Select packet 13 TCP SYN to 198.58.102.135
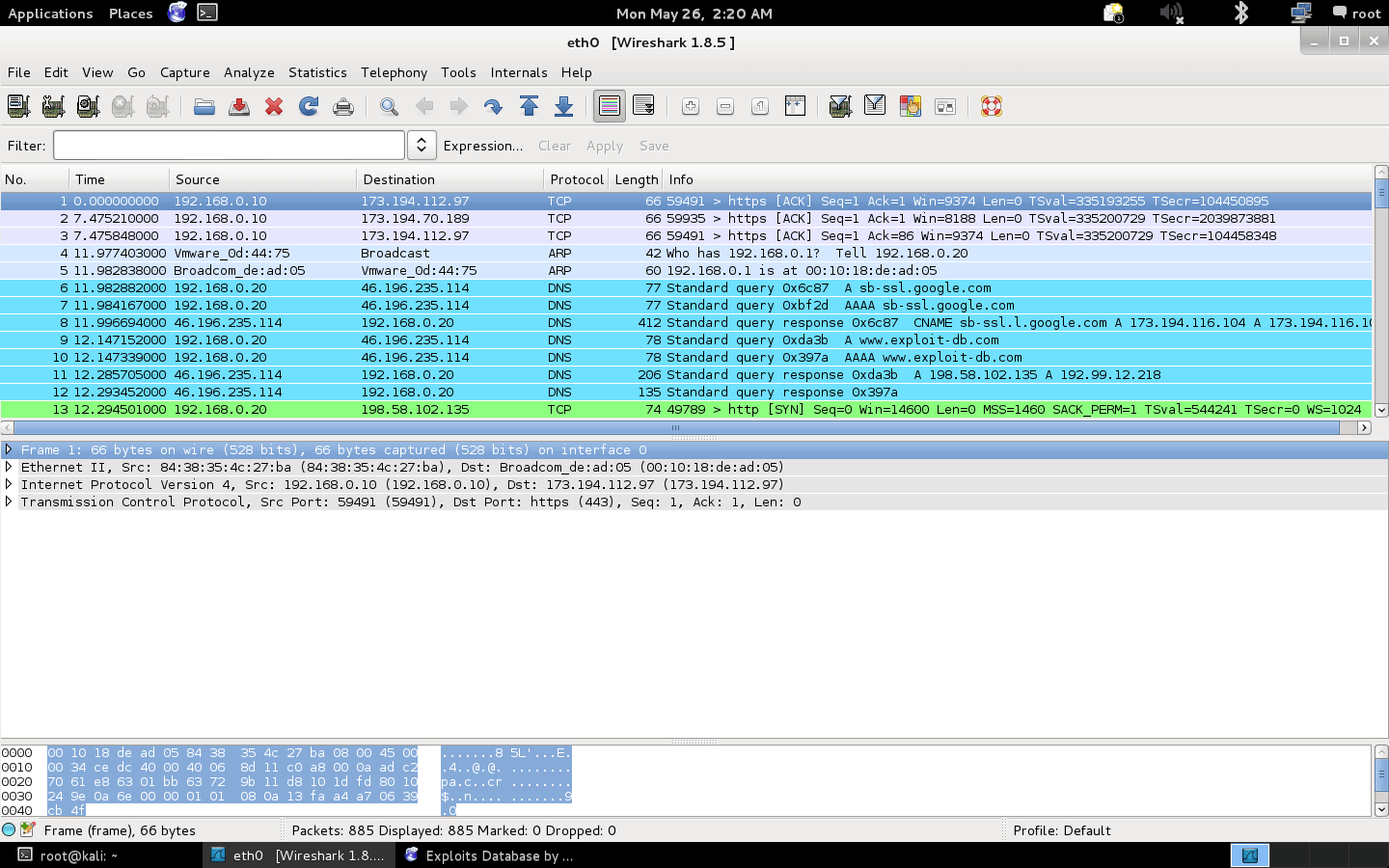This screenshot has height=868, width=1389. (x=686, y=409)
